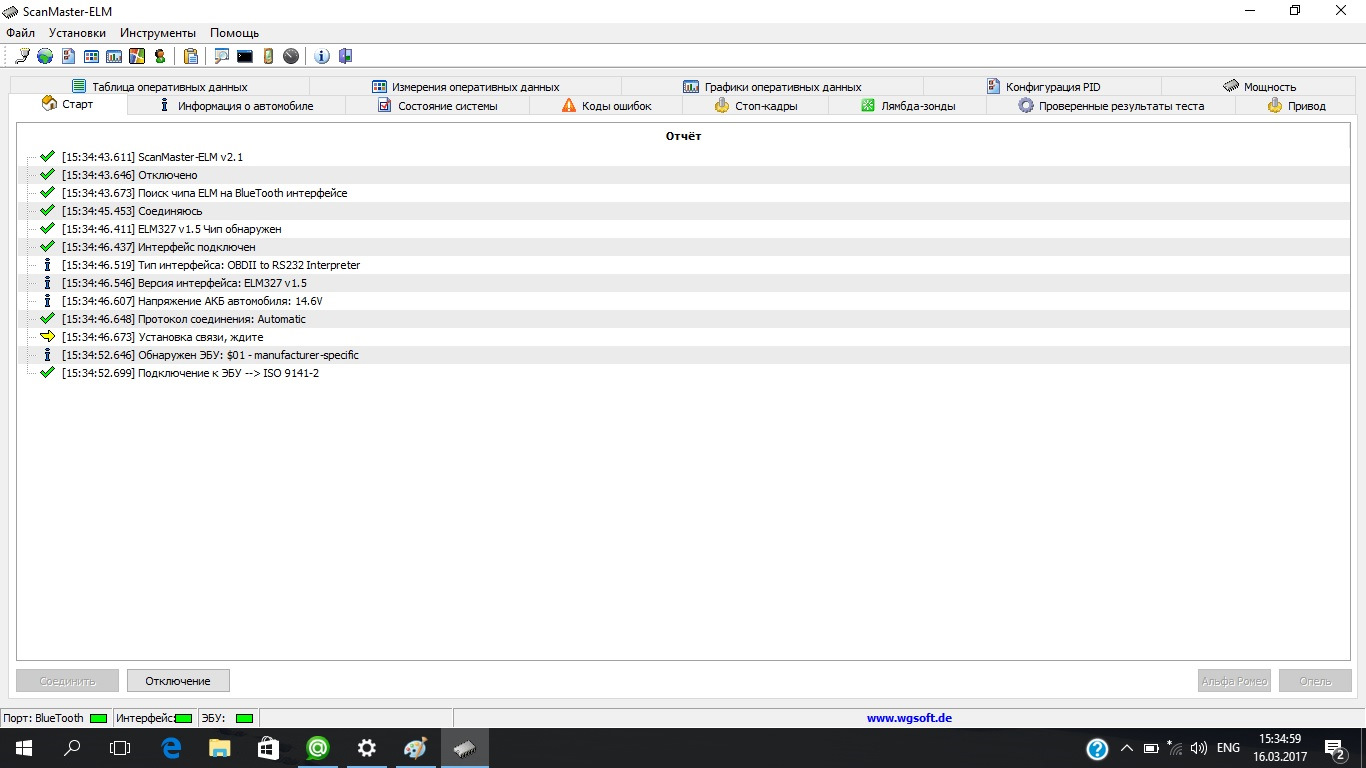Click the dark round gauge toolbar icon
Image resolution: width=1366 pixels, height=768 pixels.
[291, 56]
